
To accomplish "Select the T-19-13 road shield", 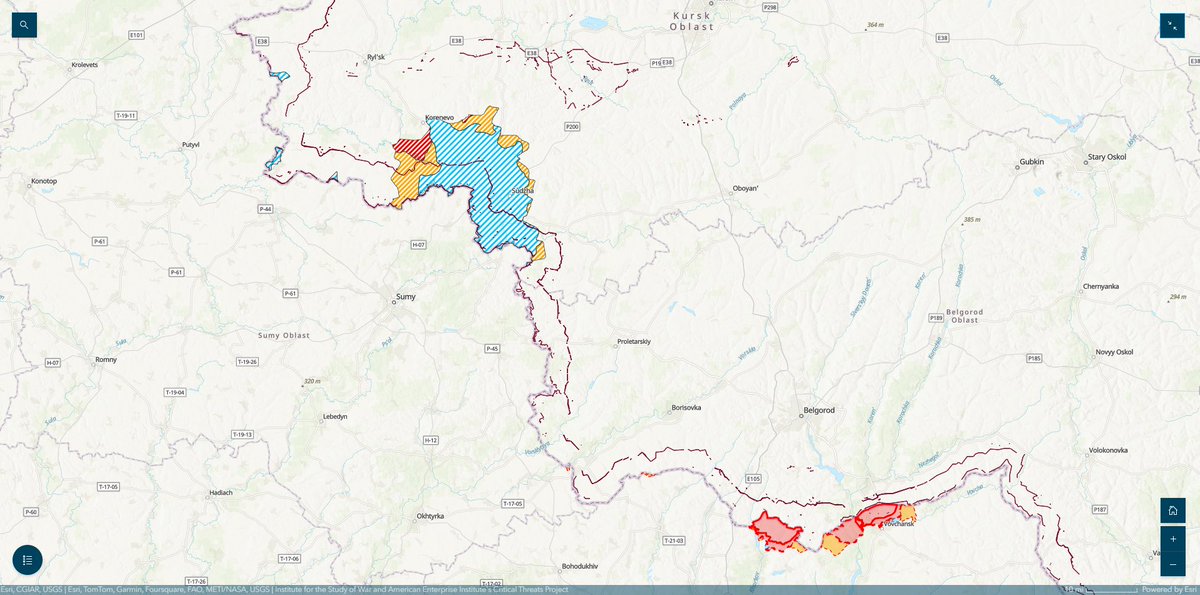I will pos(242,435).
